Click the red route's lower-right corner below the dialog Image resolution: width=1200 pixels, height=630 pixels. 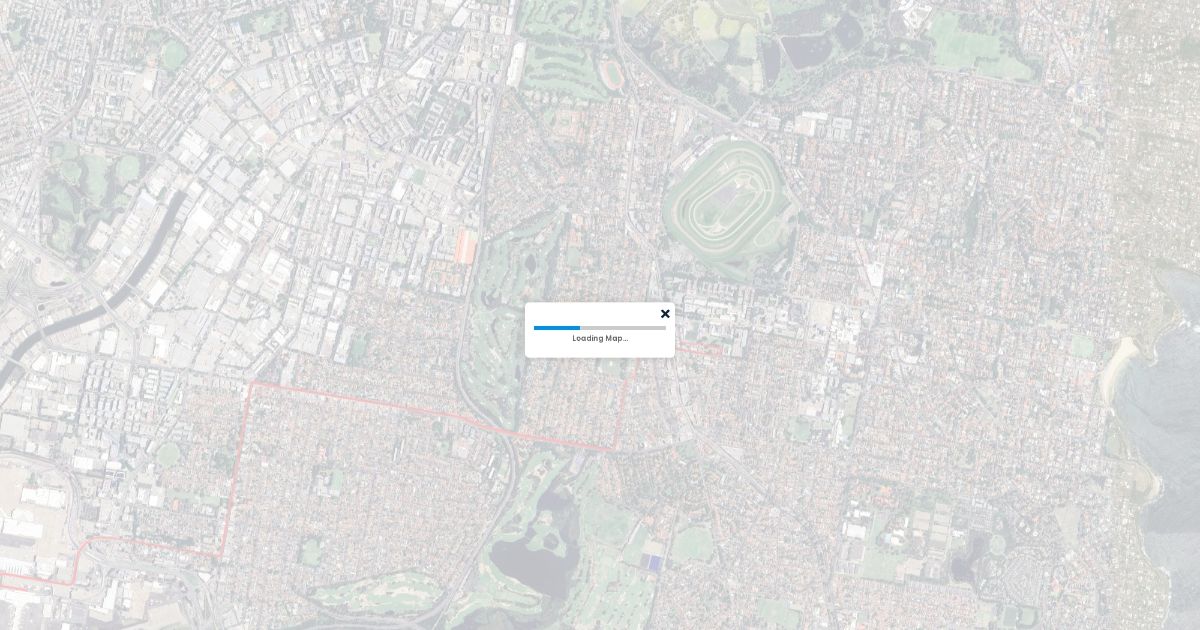coord(617,450)
